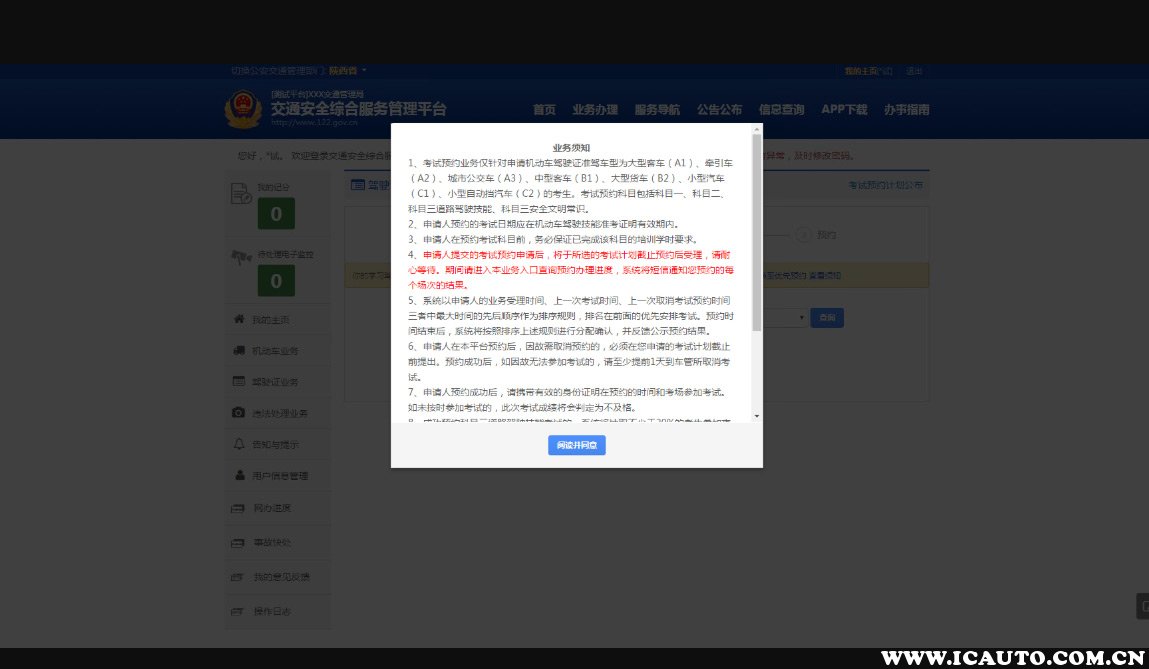Click the 考试预约计划公布 link
The width and height of the screenshot is (1149, 669).
tap(885, 185)
